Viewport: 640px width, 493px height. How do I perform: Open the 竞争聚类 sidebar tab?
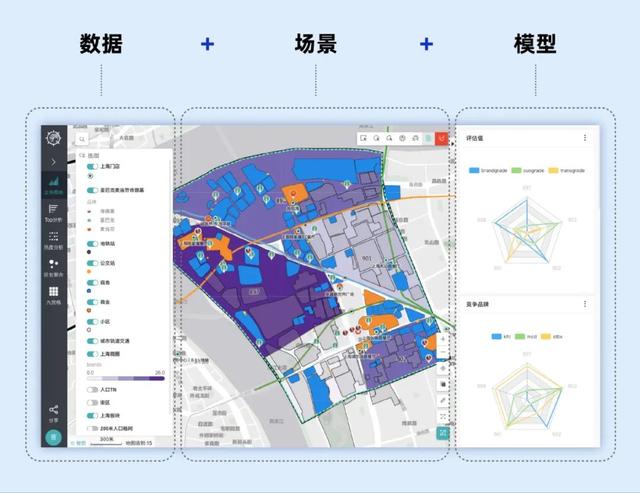point(53,268)
